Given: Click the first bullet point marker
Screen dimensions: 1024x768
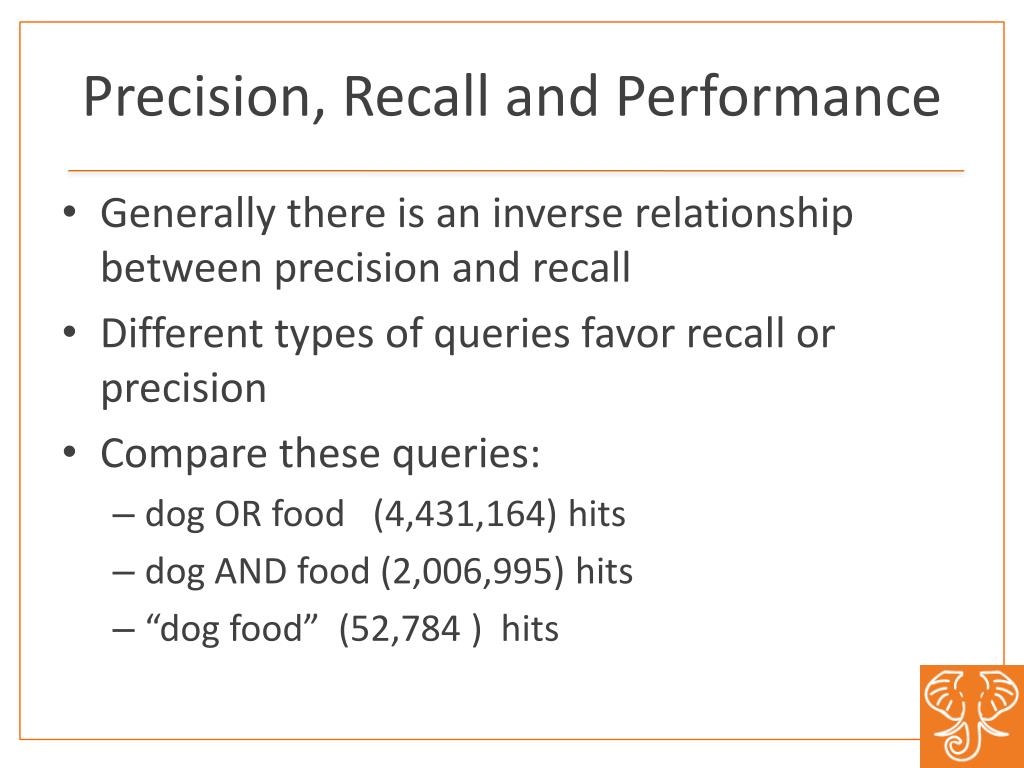Looking at the screenshot, I should [x=70, y=212].
